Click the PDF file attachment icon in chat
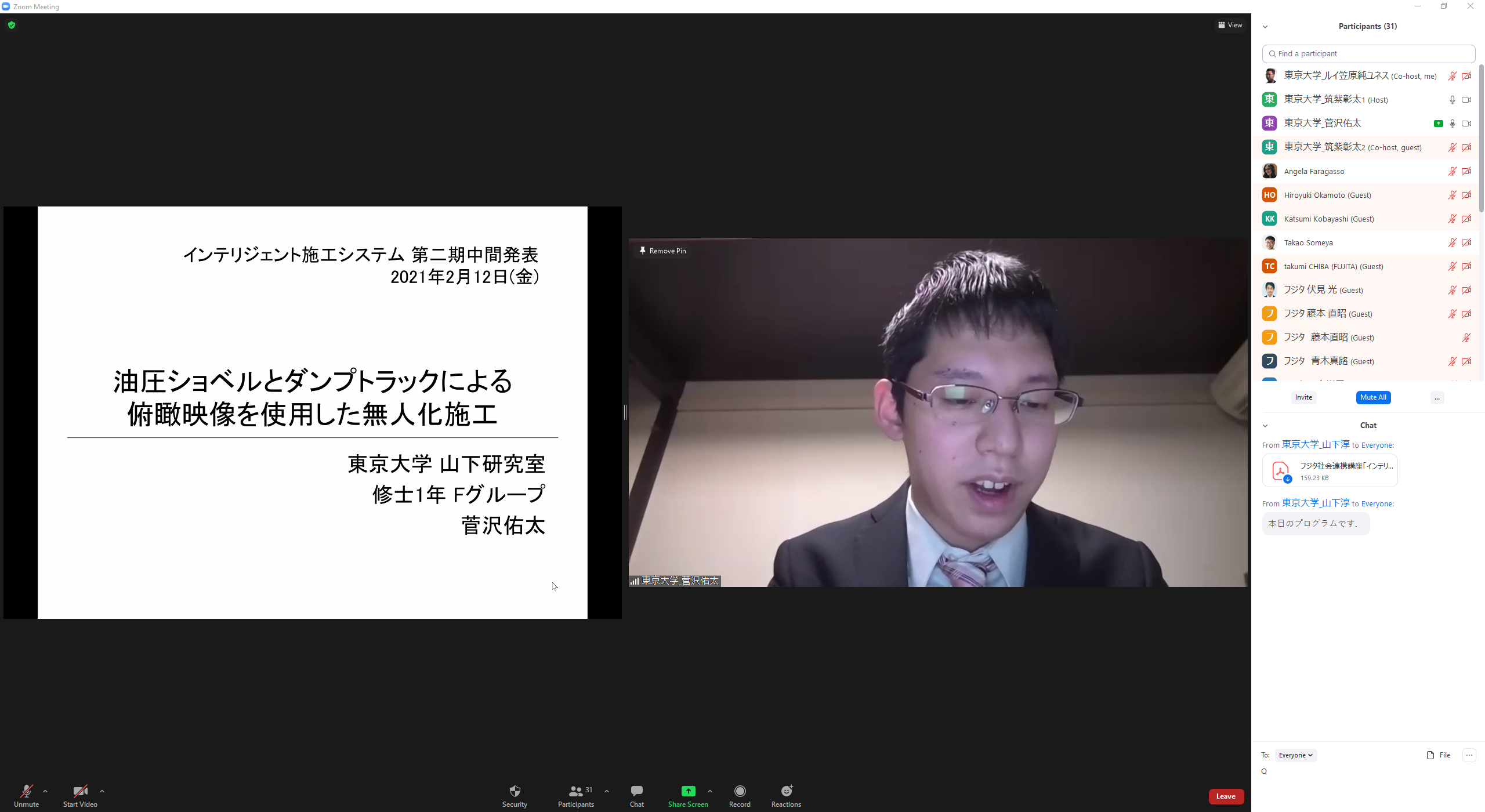The width and height of the screenshot is (1485, 812). pyautogui.click(x=1280, y=470)
